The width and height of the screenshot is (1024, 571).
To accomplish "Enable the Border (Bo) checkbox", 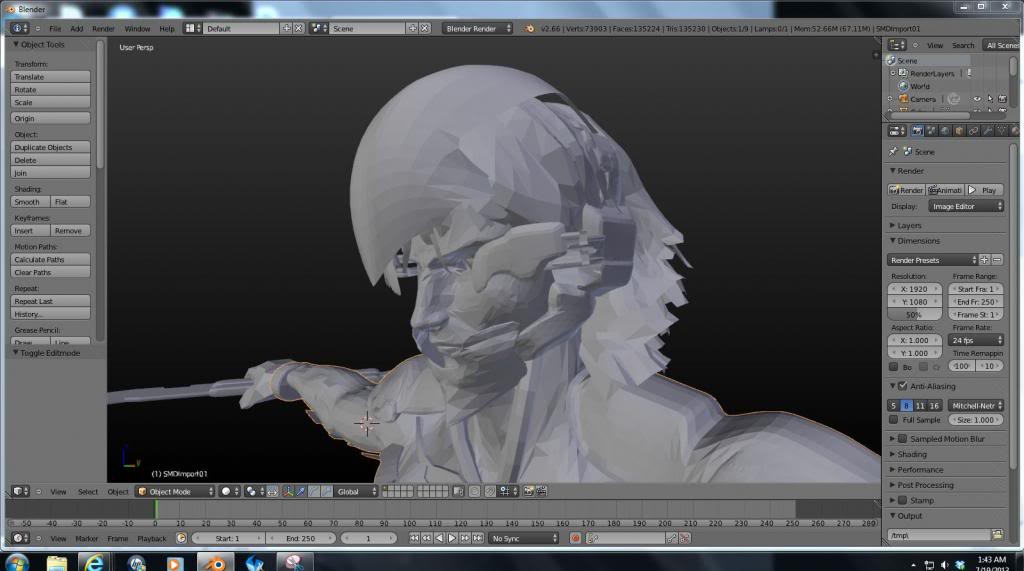I will (x=893, y=367).
